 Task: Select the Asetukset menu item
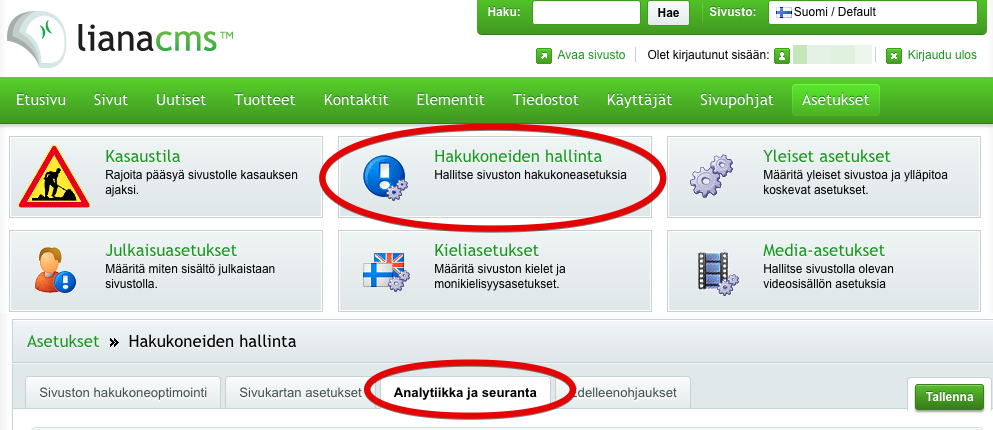click(x=836, y=100)
